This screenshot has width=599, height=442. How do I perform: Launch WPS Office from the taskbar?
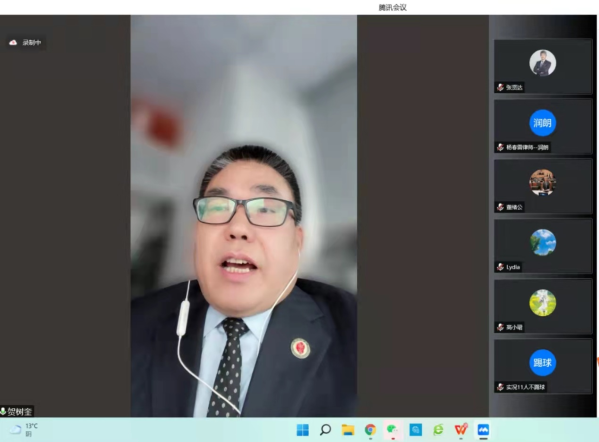point(461,430)
